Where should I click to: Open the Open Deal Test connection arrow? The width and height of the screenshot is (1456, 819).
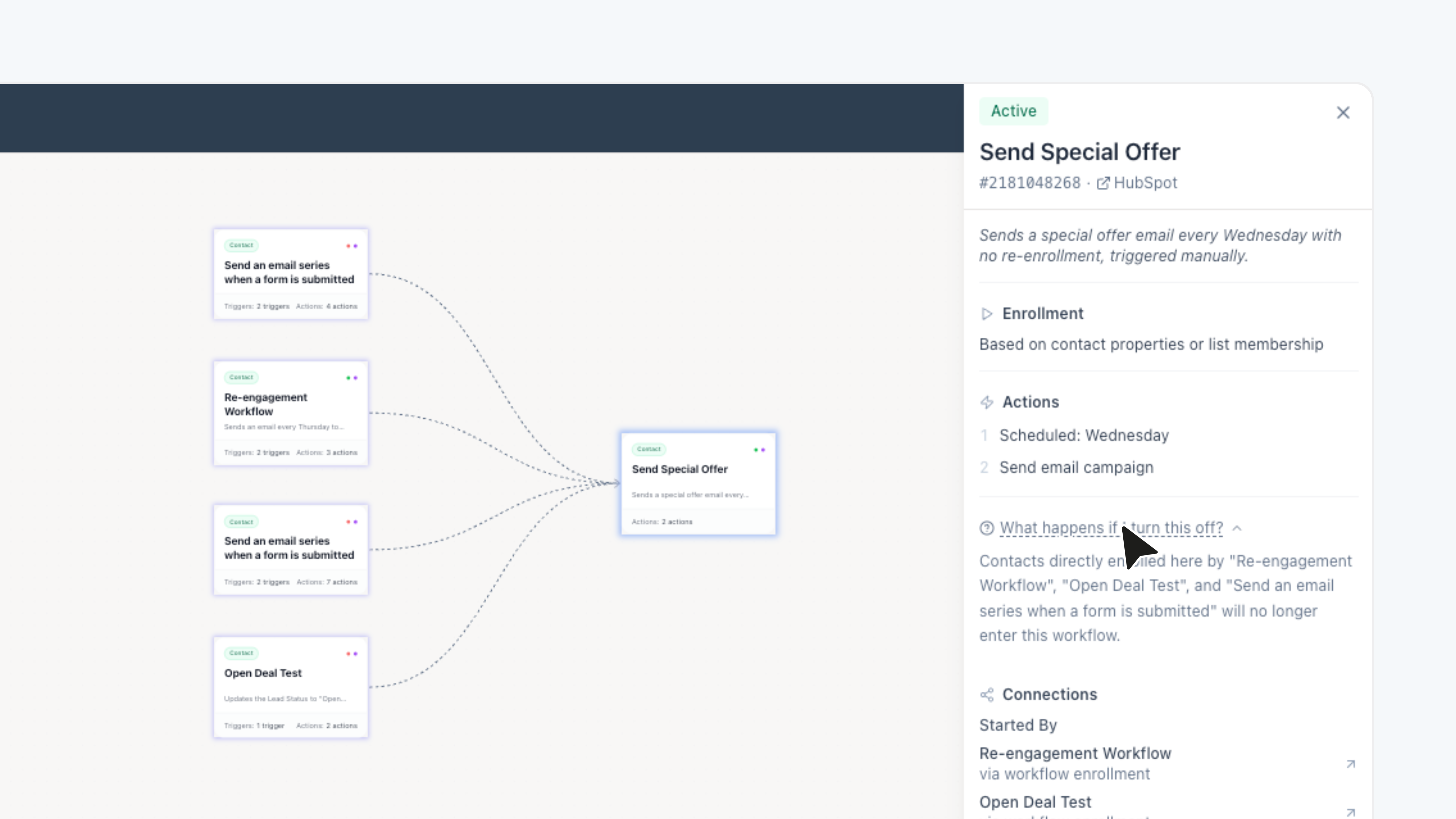pyautogui.click(x=1350, y=812)
